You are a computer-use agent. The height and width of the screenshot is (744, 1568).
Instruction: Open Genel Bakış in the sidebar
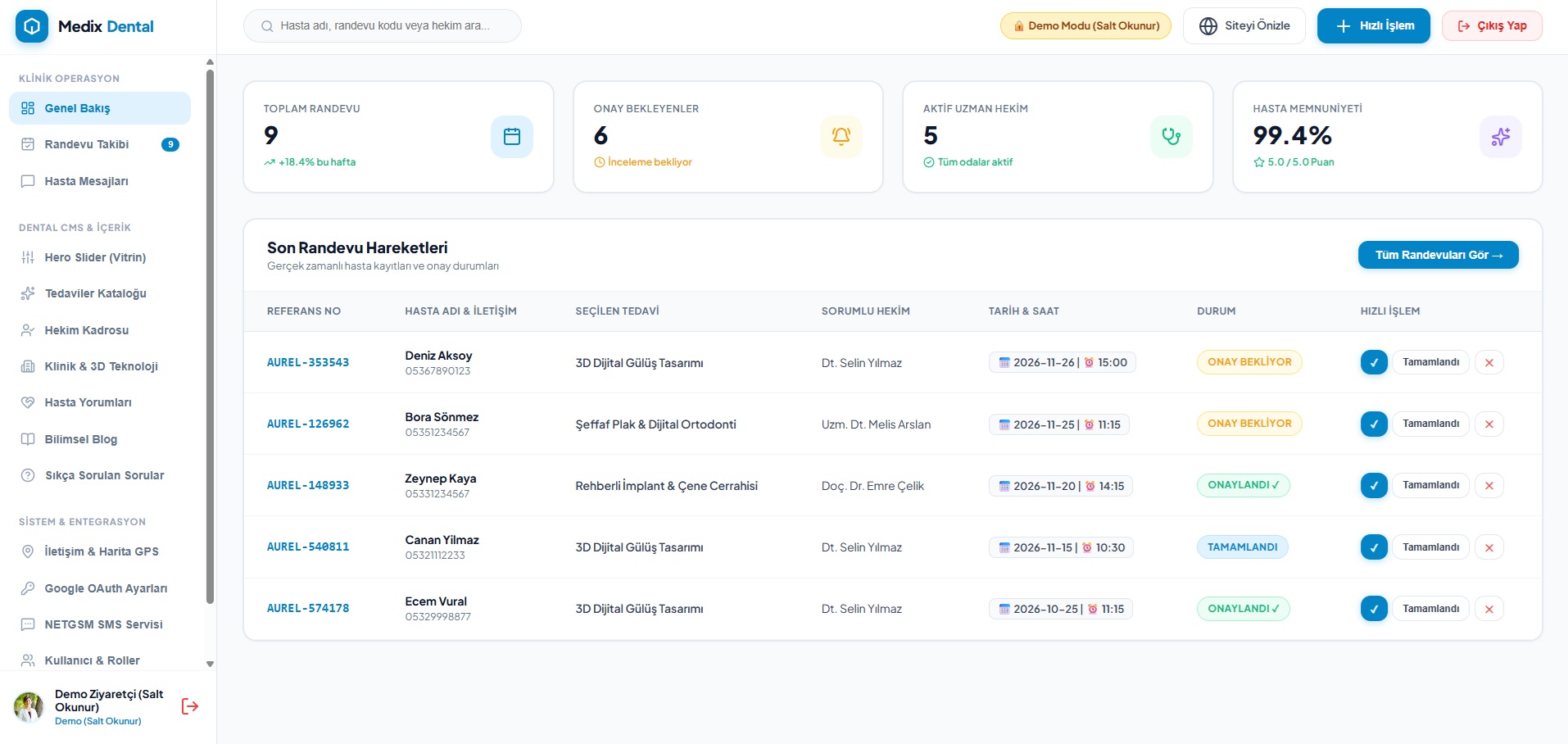coord(100,108)
